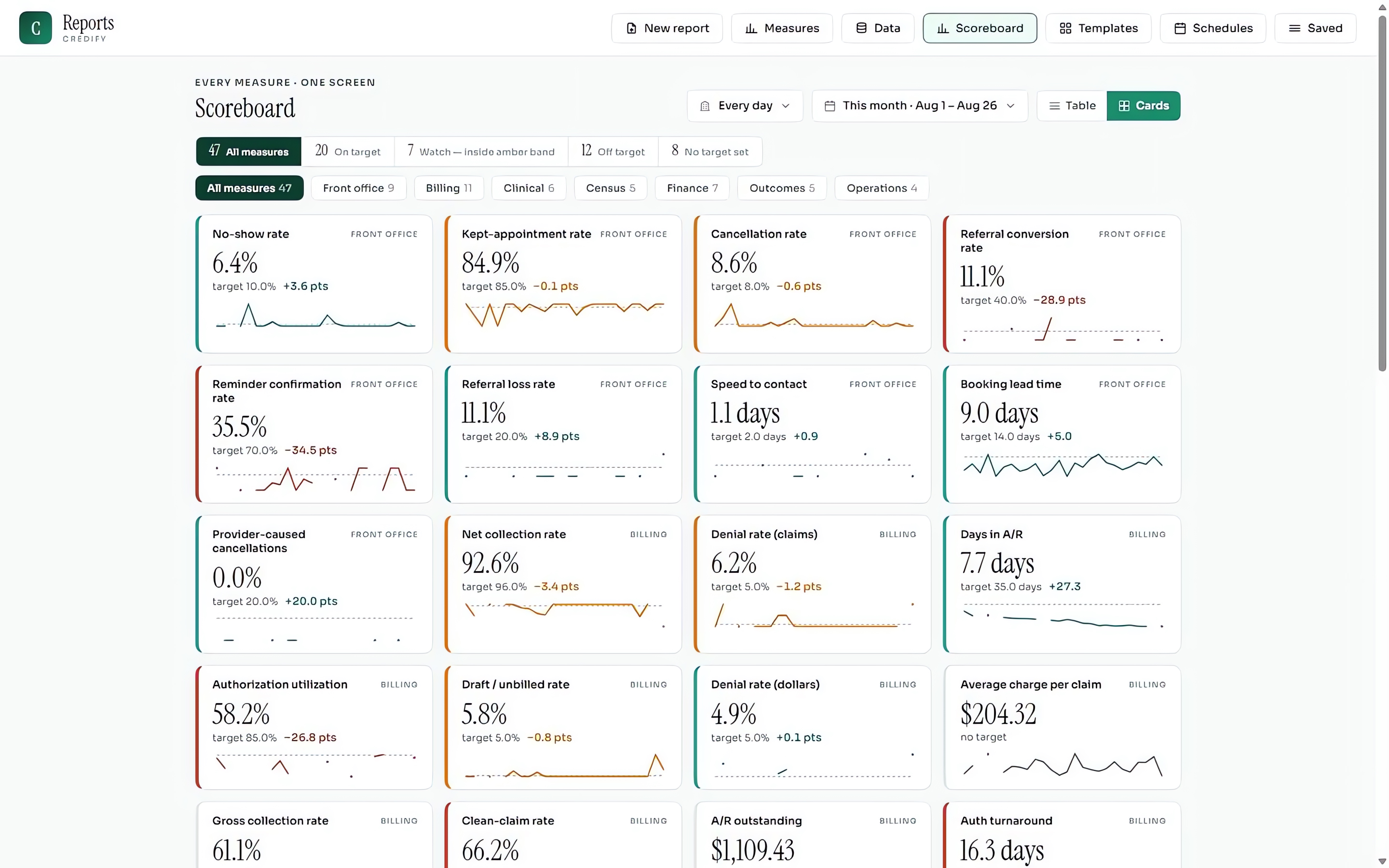1389x868 pixels.
Task: Select the All measures 47 category chip
Action: tap(249, 188)
